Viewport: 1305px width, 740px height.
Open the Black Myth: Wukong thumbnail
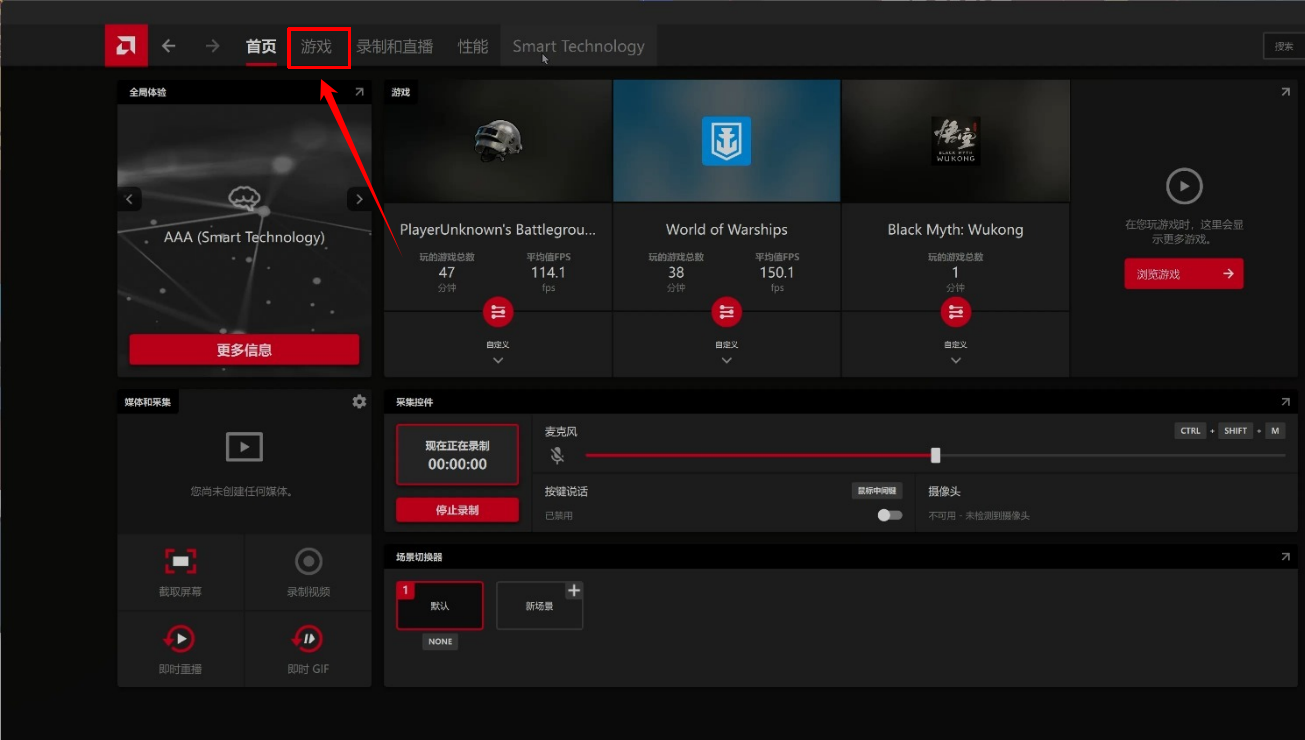[x=956, y=141]
